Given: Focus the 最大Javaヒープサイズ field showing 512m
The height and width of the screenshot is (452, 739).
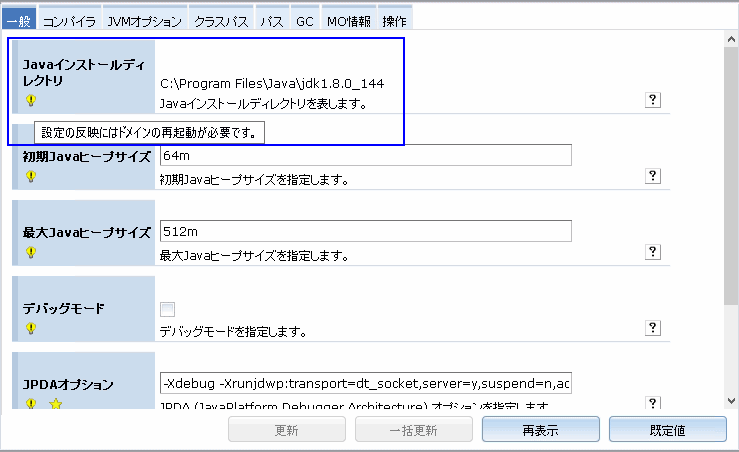Looking at the screenshot, I should pos(365,231).
